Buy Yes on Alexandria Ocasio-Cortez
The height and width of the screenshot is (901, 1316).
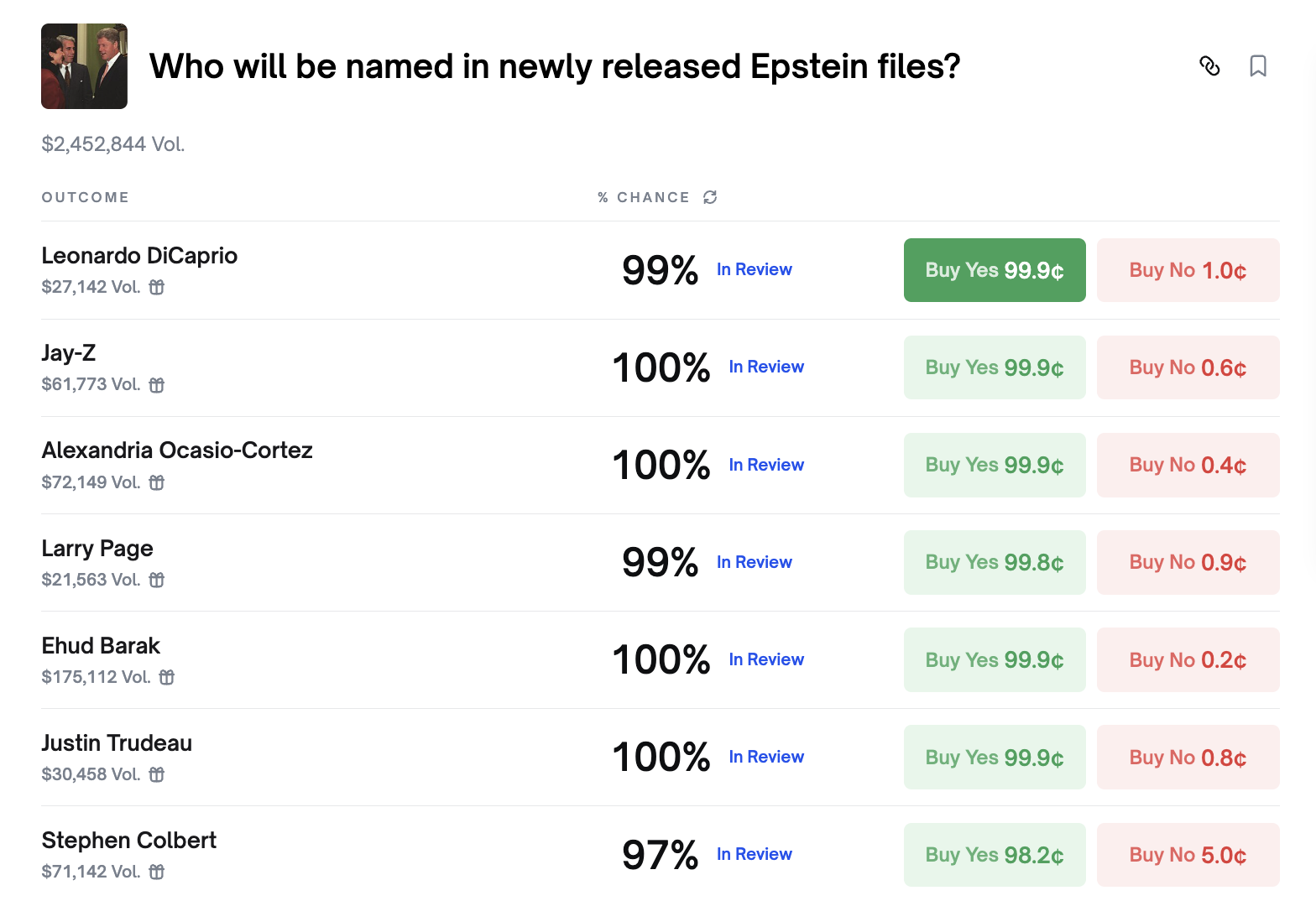tap(995, 465)
